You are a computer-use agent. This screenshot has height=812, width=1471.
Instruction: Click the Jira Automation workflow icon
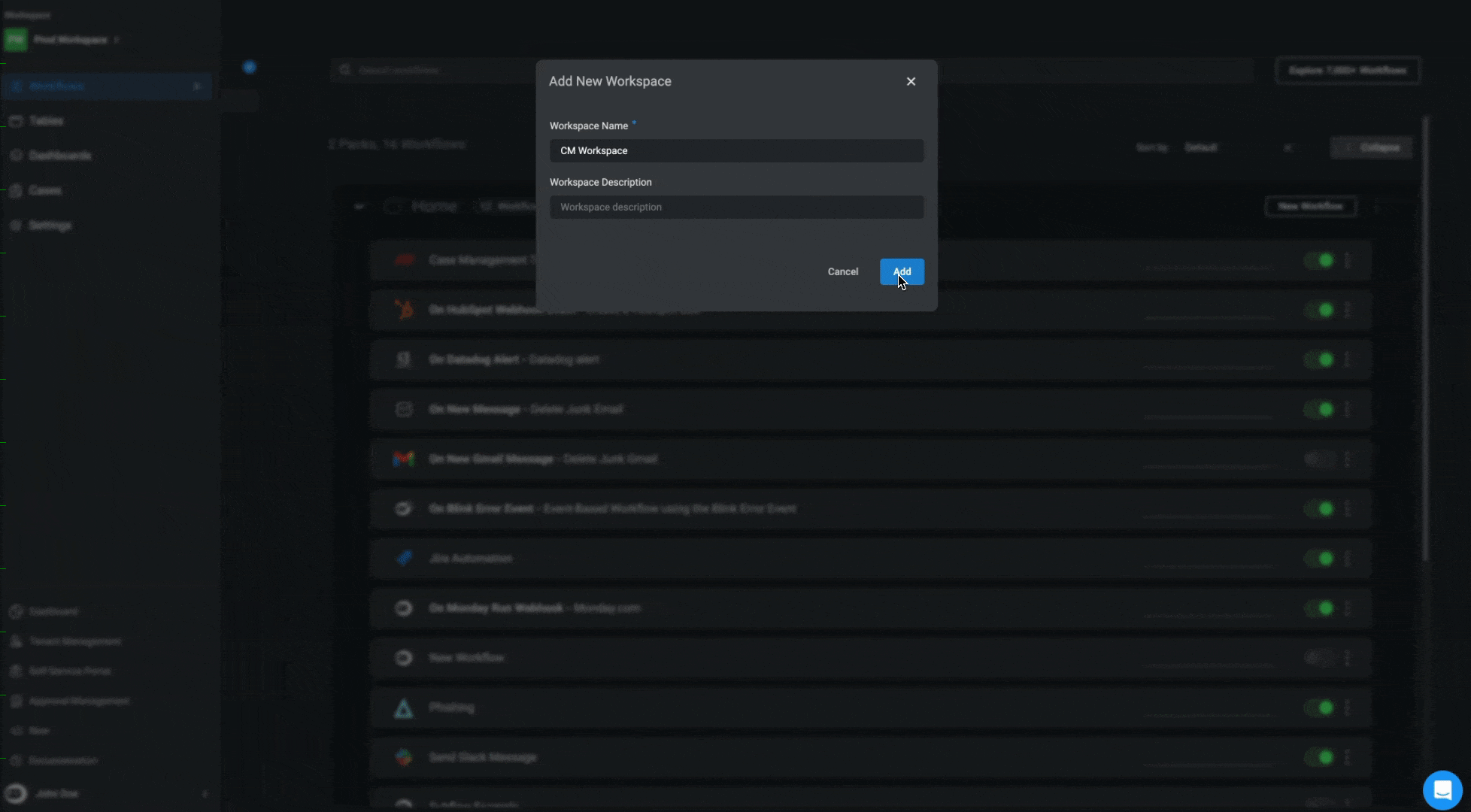(x=404, y=558)
